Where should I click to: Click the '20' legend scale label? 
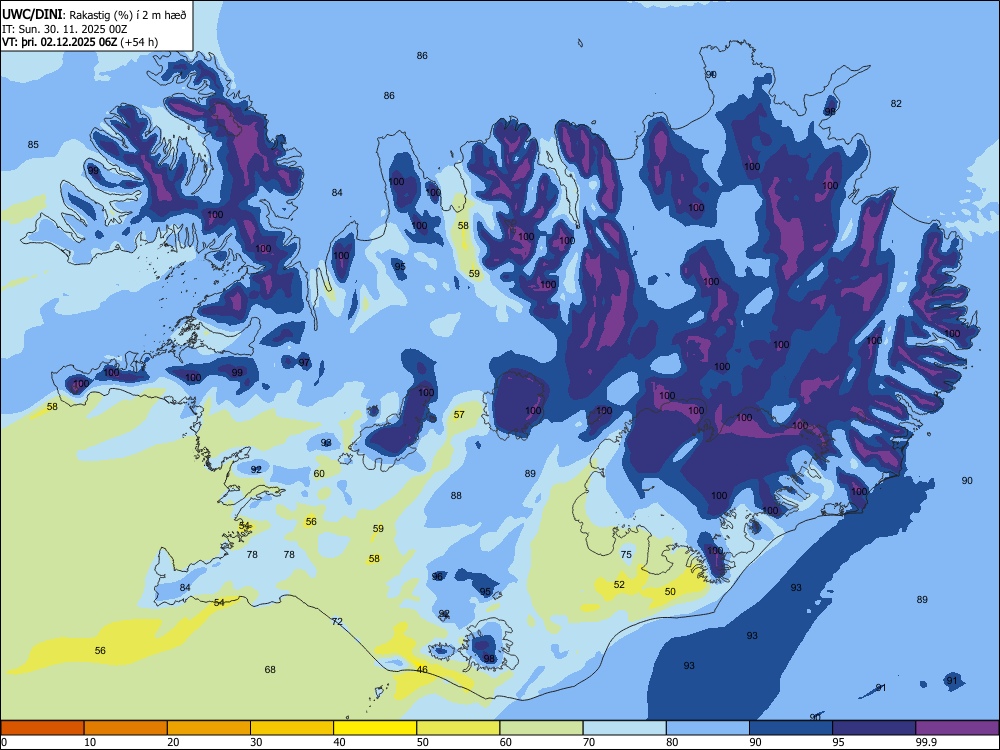click(x=173, y=742)
